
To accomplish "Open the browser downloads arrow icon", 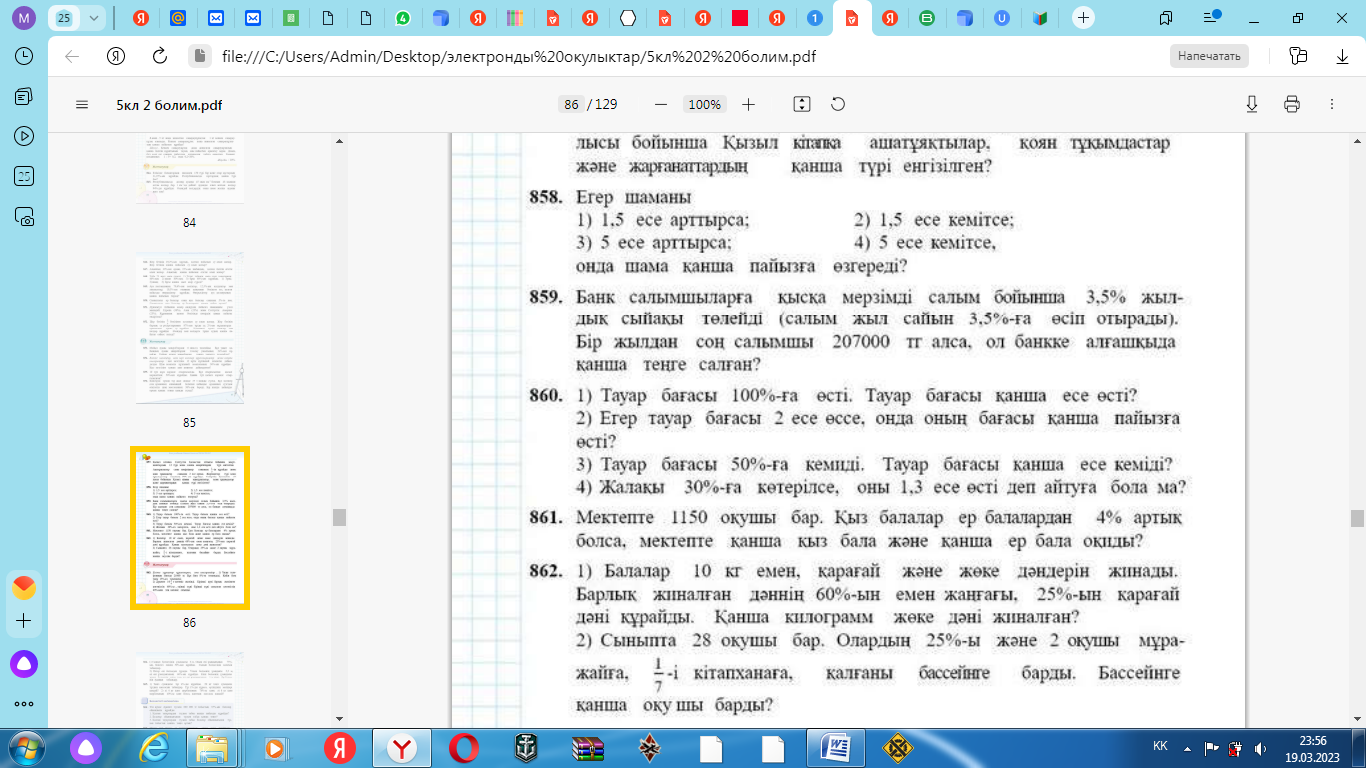I will point(1342,56).
